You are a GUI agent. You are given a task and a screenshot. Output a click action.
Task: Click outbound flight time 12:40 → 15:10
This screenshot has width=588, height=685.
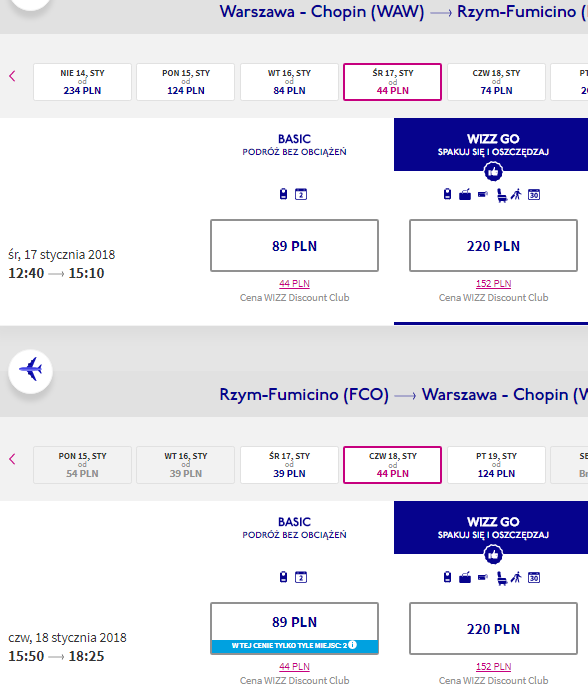click(x=56, y=273)
